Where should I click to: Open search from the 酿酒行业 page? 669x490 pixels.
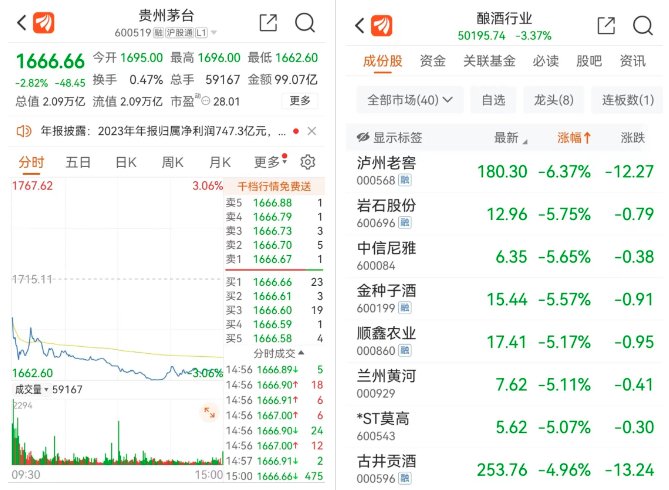[x=643, y=26]
